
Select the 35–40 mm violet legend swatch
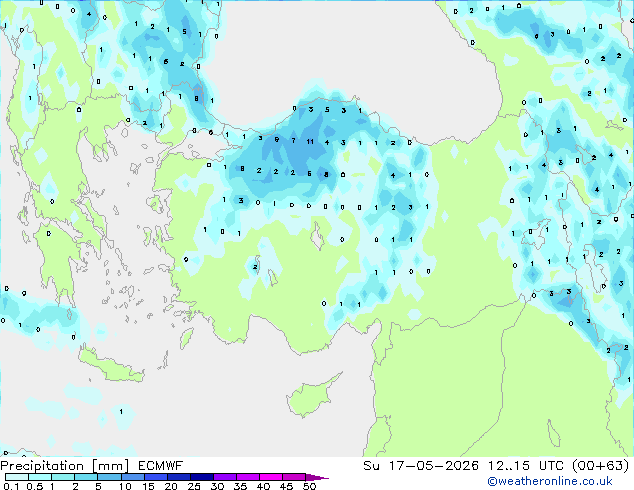click(x=247, y=477)
